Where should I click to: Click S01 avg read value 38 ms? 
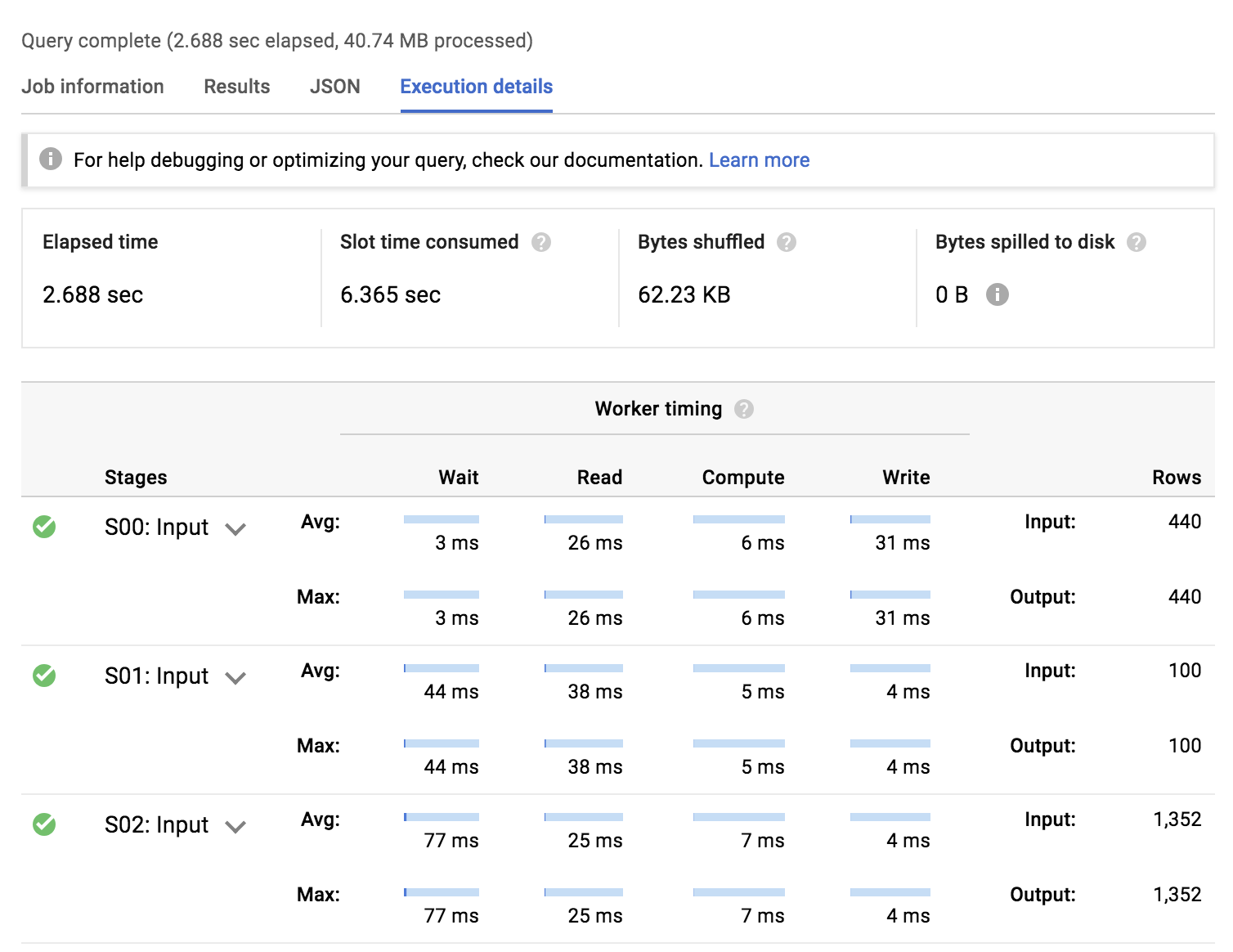click(x=595, y=692)
